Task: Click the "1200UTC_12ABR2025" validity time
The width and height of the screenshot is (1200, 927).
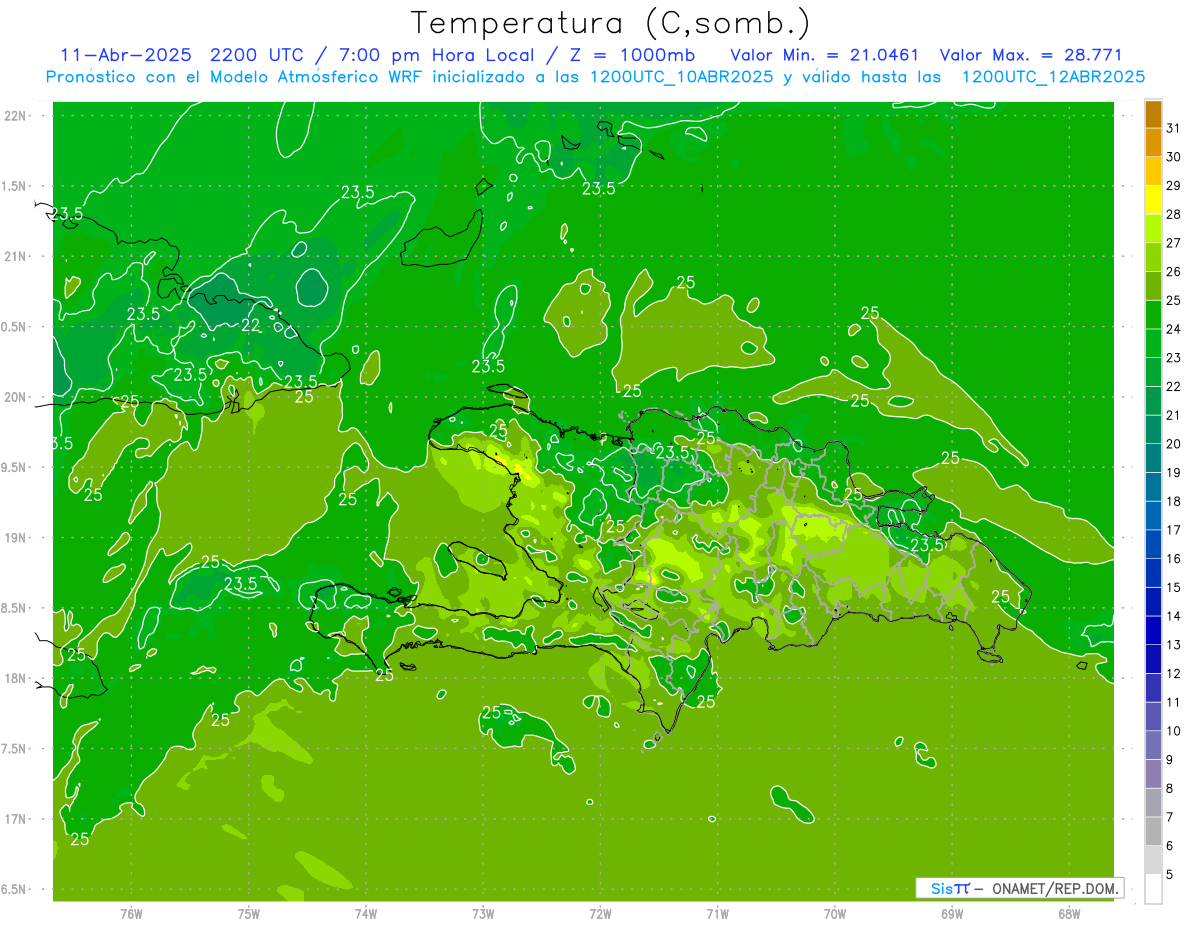Action: point(1053,77)
